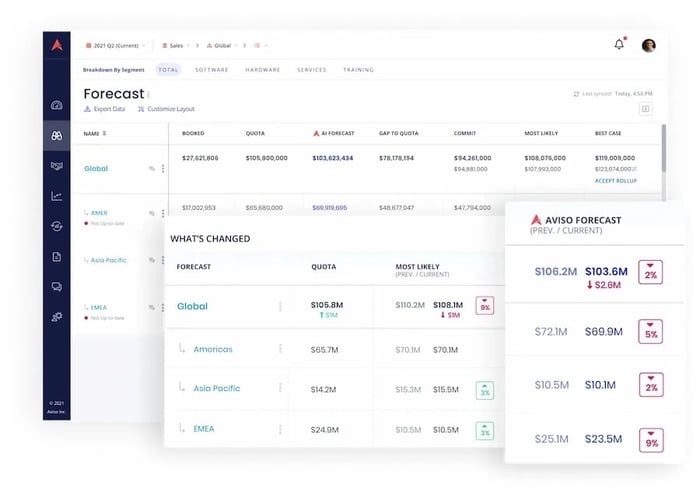Image resolution: width=700 pixels, height=493 pixels.
Task: Click the link icon in EMEA forecast row
Action: [x=152, y=307]
